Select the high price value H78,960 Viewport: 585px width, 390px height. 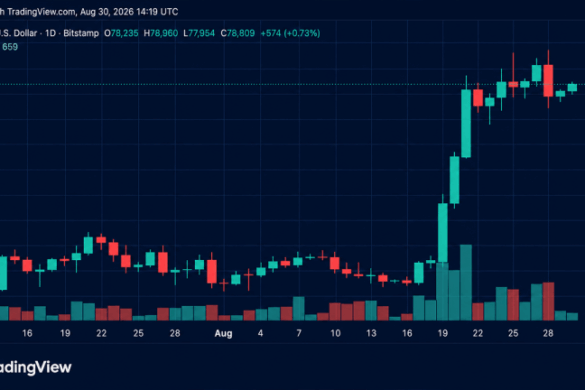tap(161, 33)
